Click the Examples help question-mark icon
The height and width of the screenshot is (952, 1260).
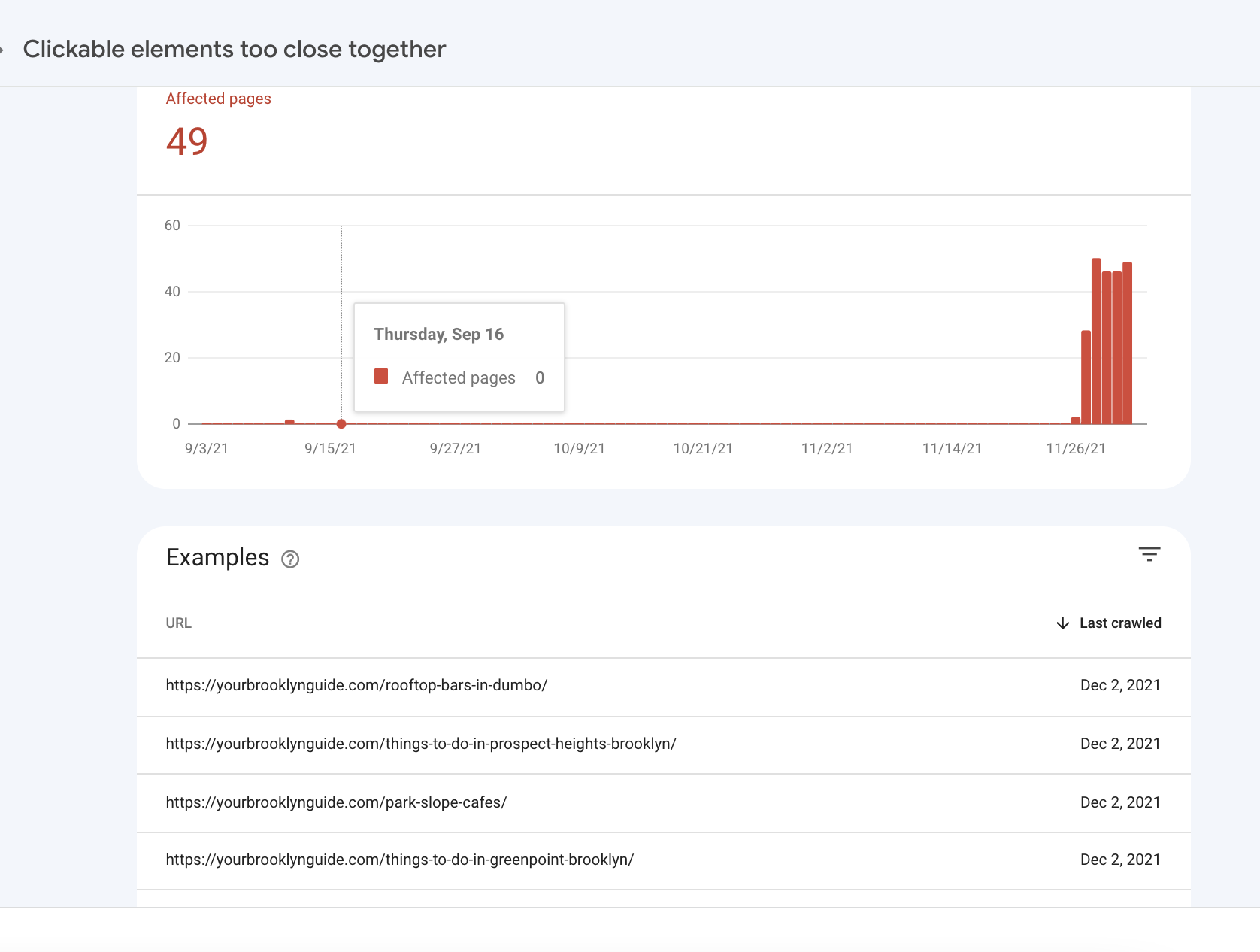point(290,559)
